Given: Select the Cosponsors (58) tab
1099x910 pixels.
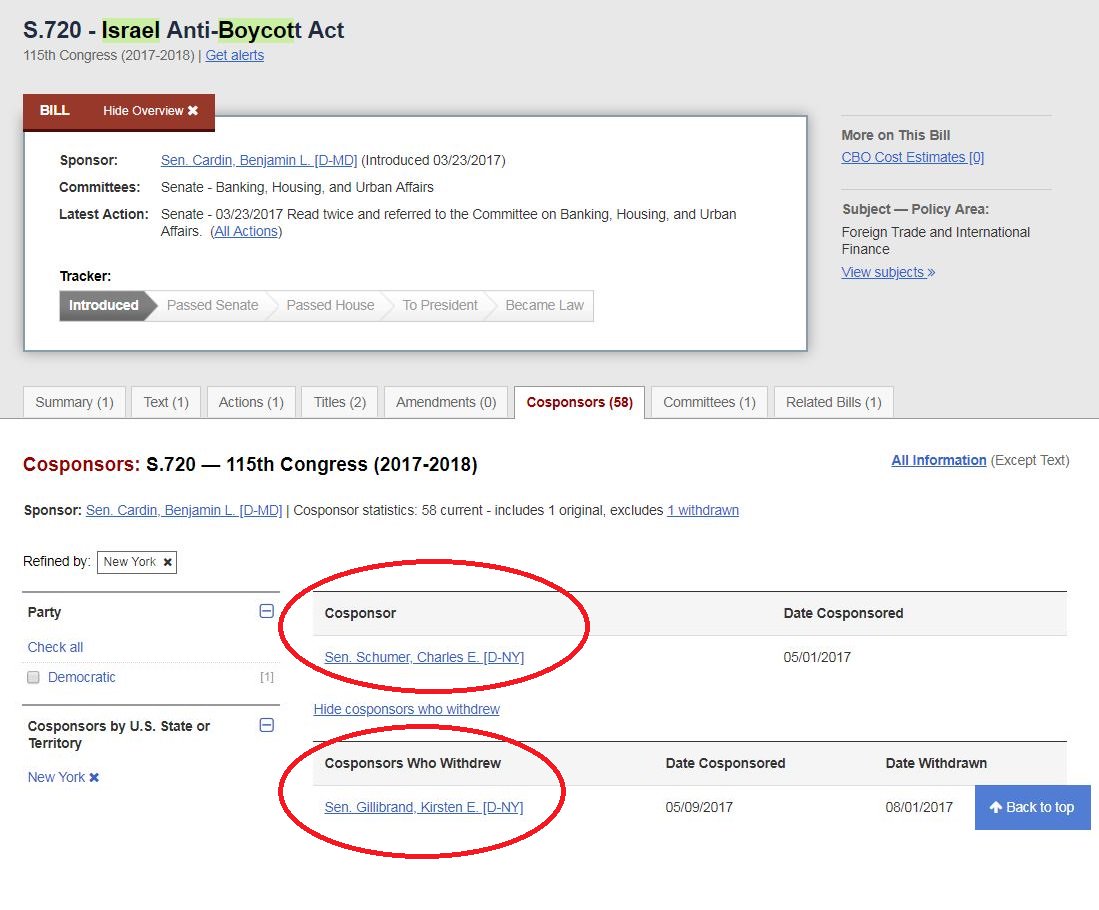Looking at the screenshot, I should (580, 402).
